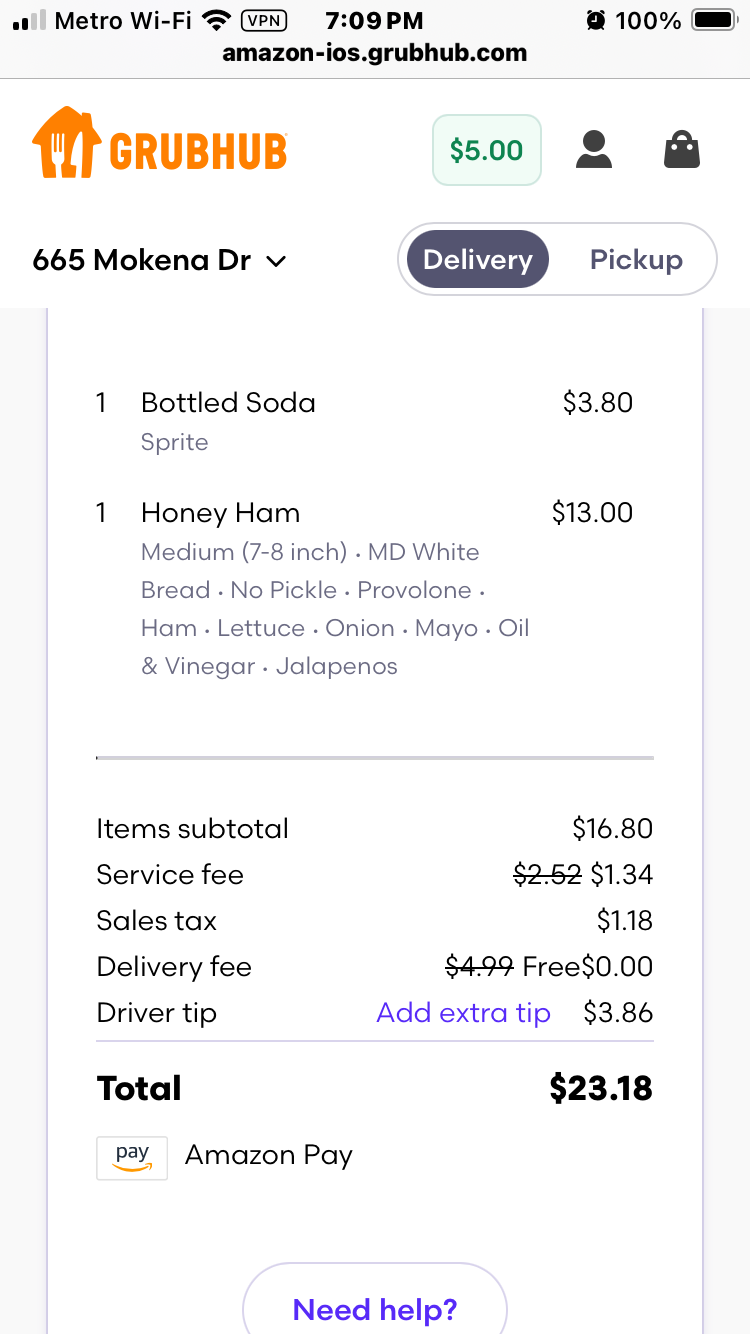Select the Honey Ham order item

(220, 513)
